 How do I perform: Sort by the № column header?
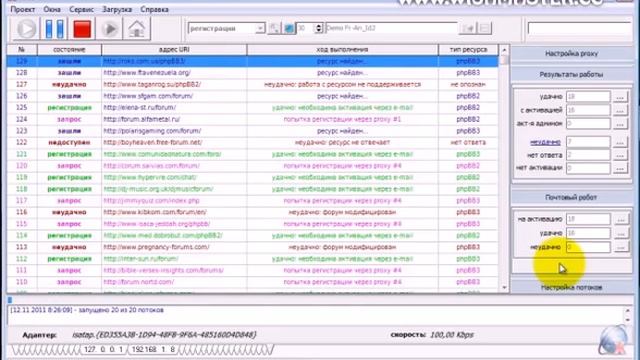click(22, 49)
